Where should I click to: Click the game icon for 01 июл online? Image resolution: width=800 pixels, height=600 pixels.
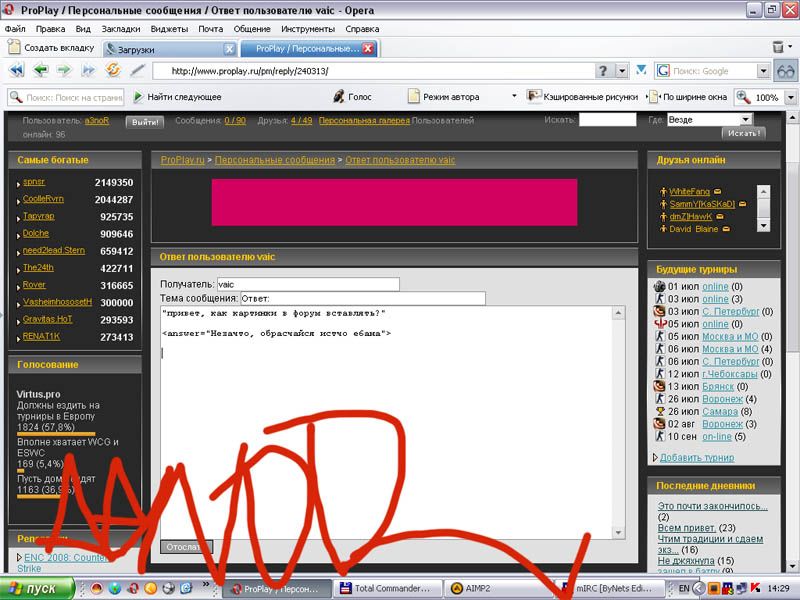659,286
